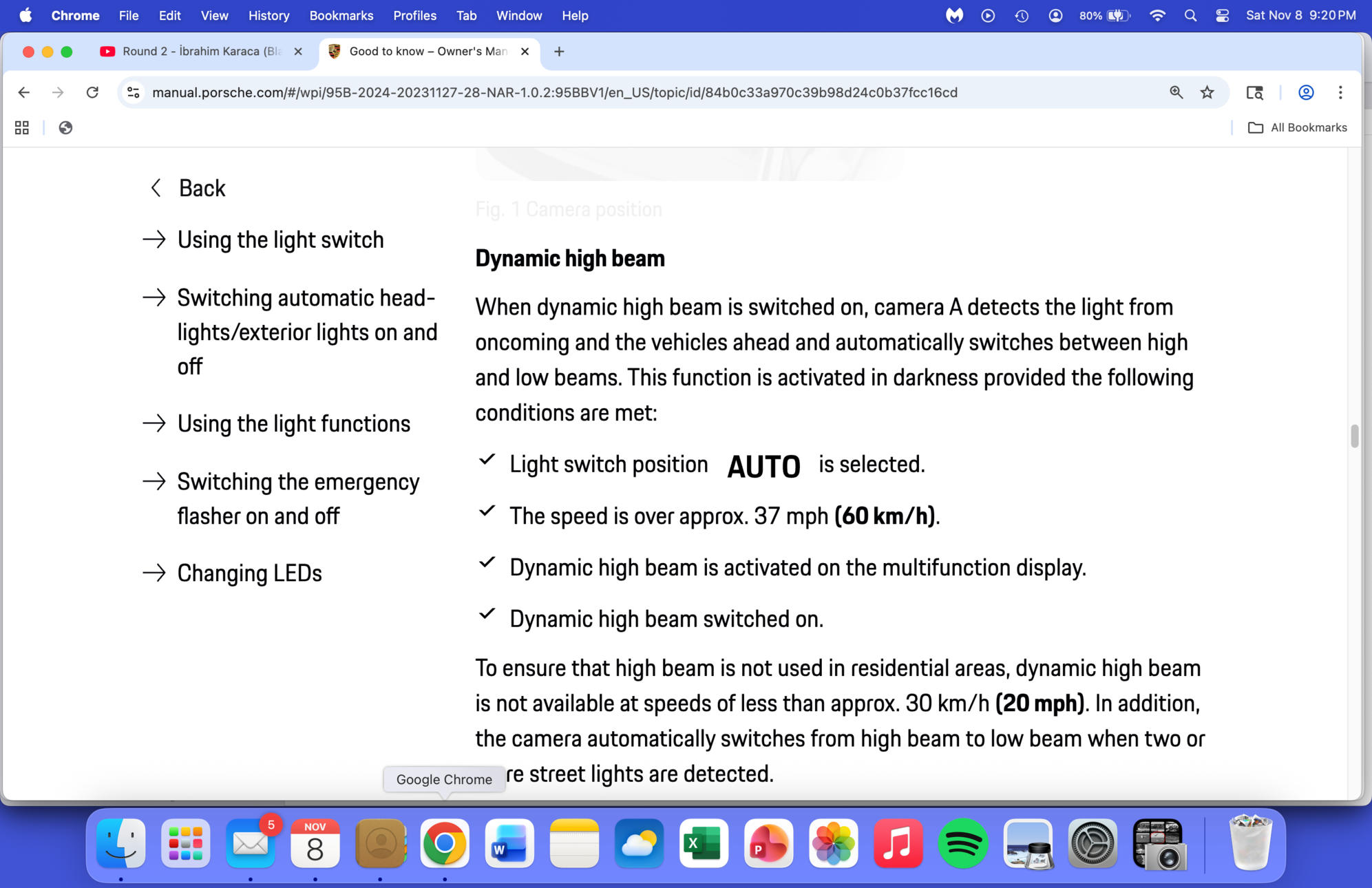The height and width of the screenshot is (888, 1372).
Task: Open Spotify from the Dock
Action: point(963,843)
